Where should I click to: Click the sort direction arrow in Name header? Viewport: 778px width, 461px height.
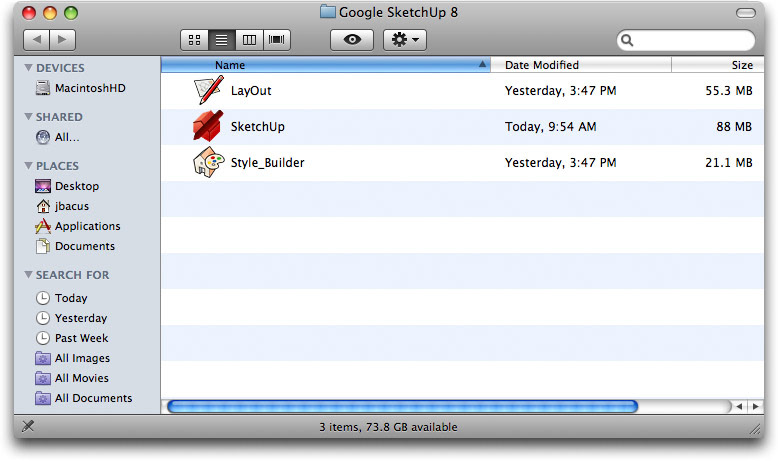pyautogui.click(x=482, y=64)
